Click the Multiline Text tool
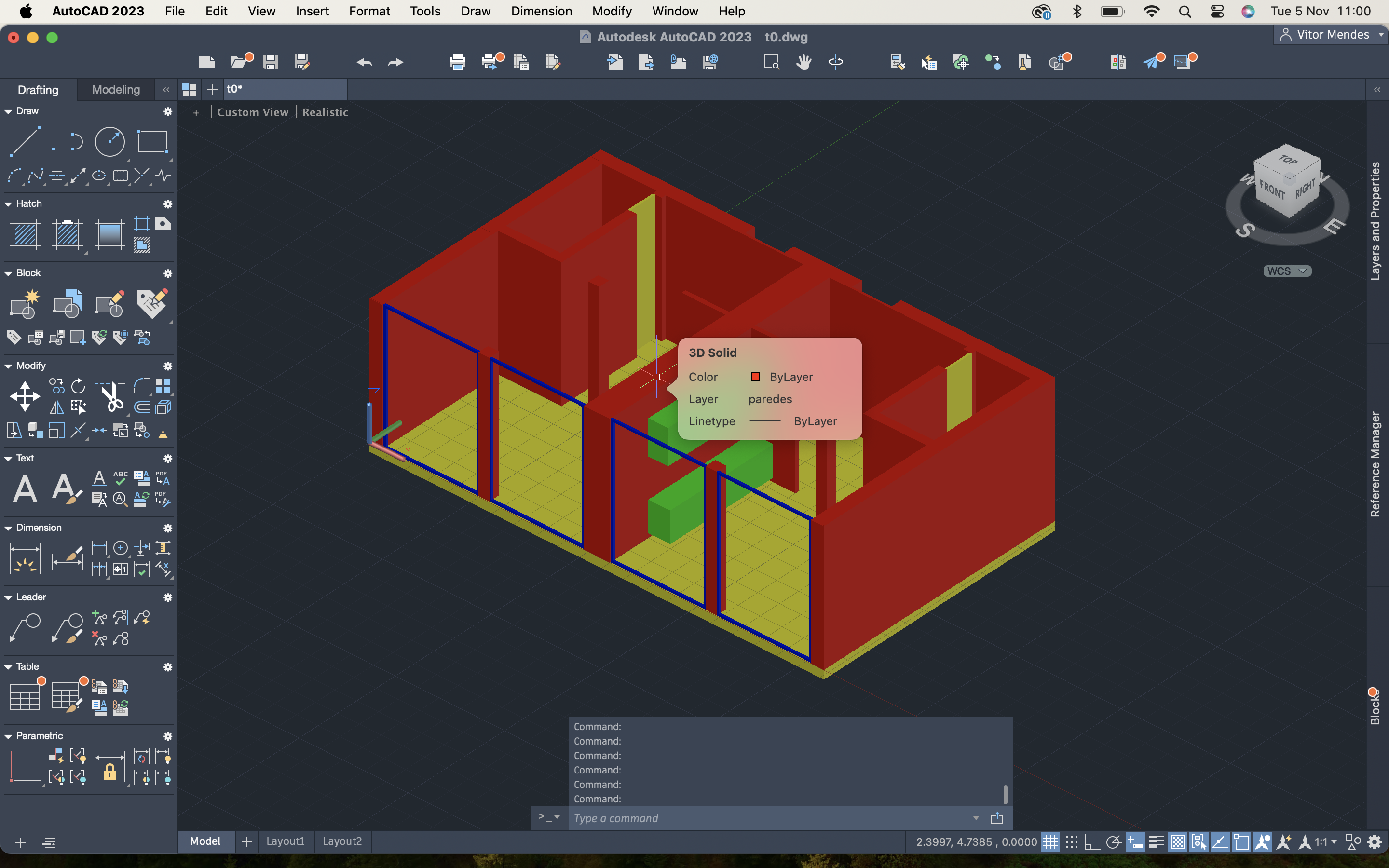 (x=25, y=489)
